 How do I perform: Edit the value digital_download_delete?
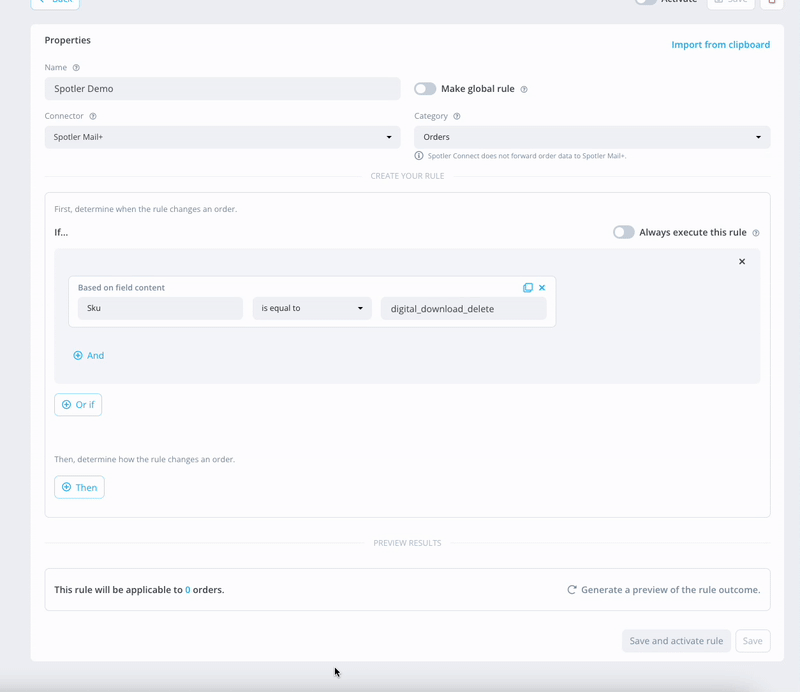pyautogui.click(x=463, y=308)
